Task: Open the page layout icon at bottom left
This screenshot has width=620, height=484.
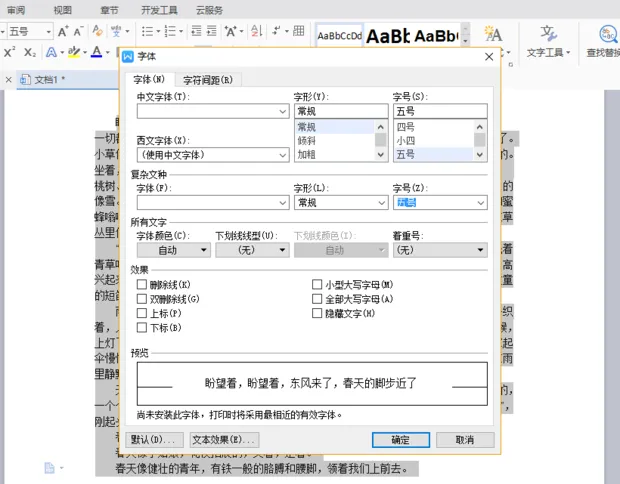Action: click(49, 468)
